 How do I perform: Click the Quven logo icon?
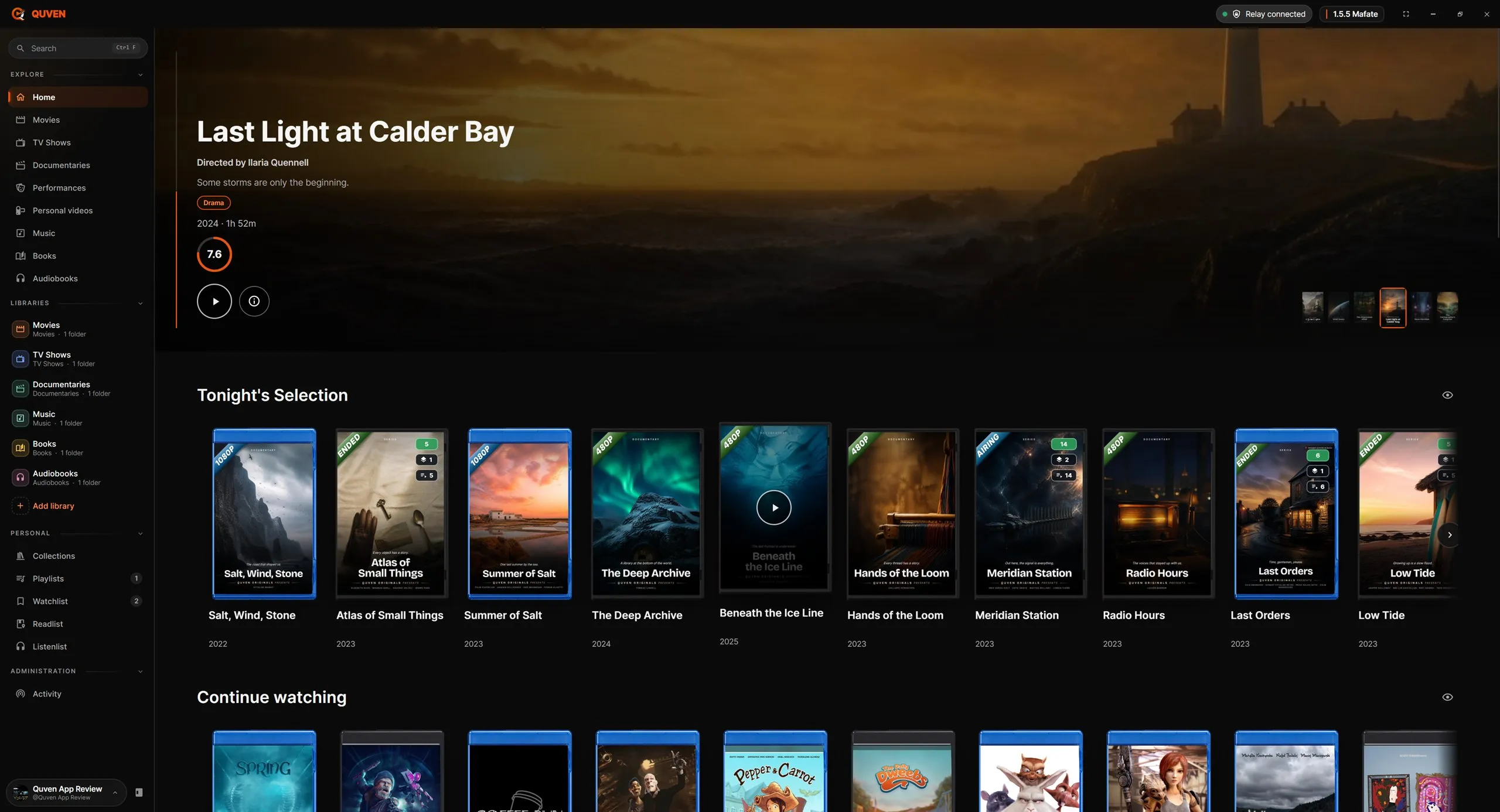click(18, 13)
